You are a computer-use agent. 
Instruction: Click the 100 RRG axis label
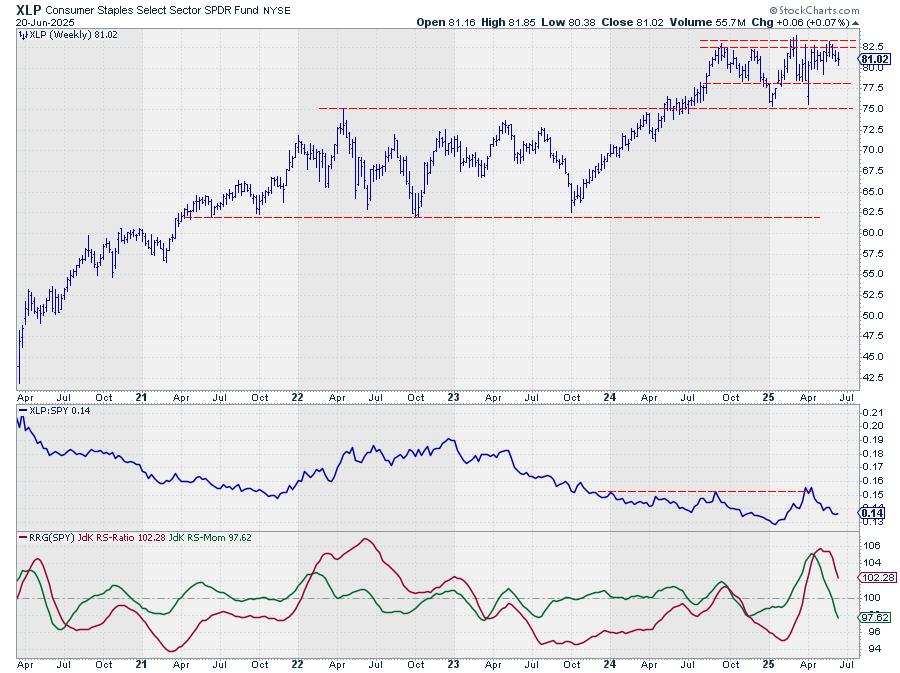[872, 597]
